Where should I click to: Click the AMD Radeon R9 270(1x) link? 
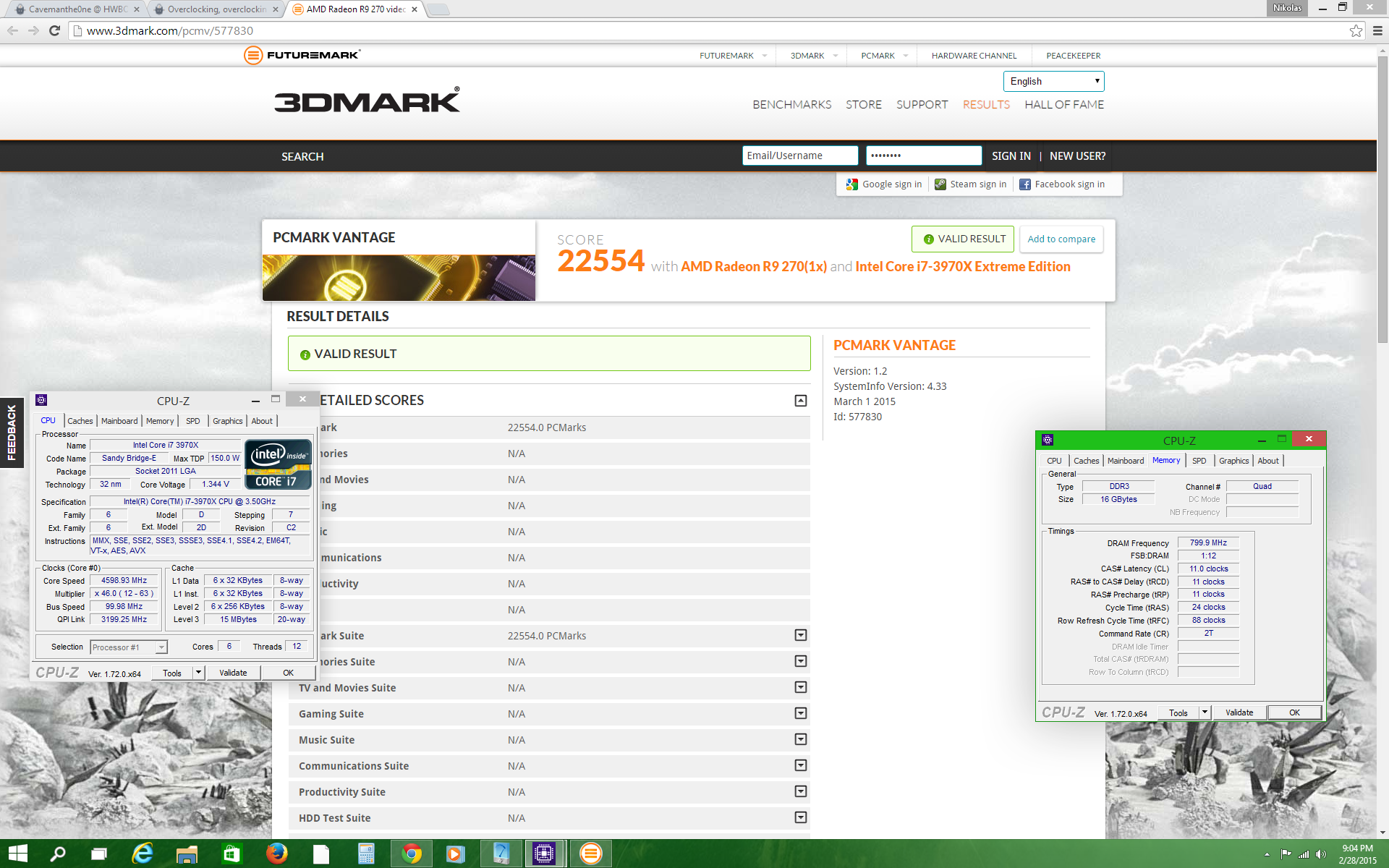click(x=754, y=266)
